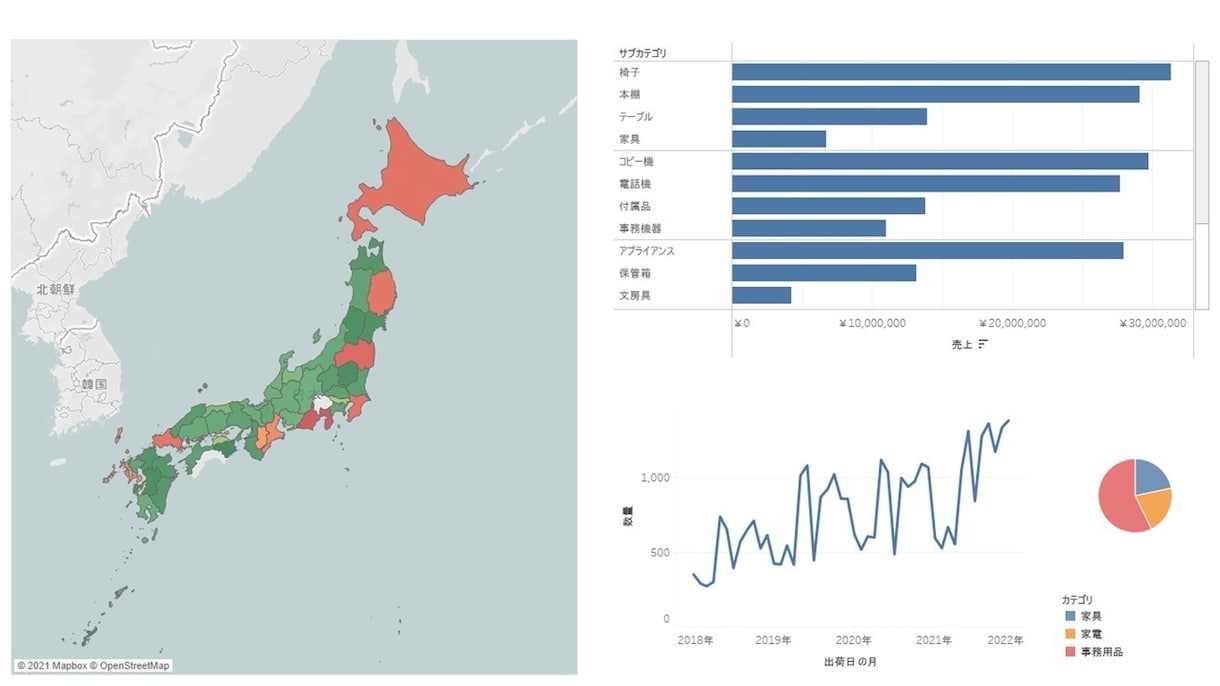Click the 2021年 axis label

(x=934, y=640)
